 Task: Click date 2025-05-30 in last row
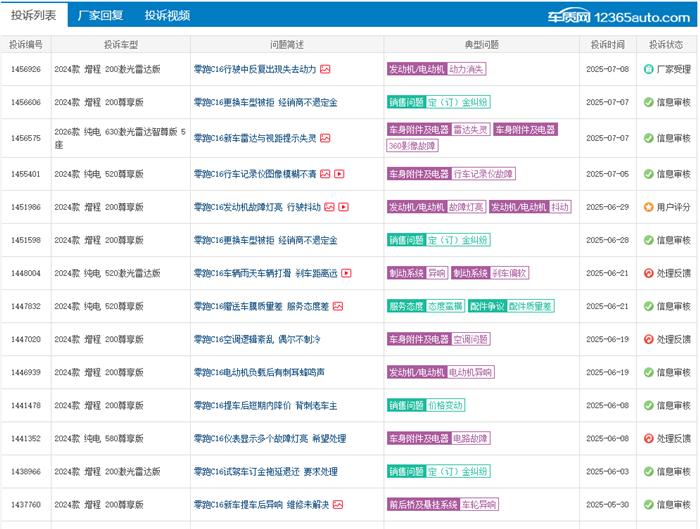608,504
